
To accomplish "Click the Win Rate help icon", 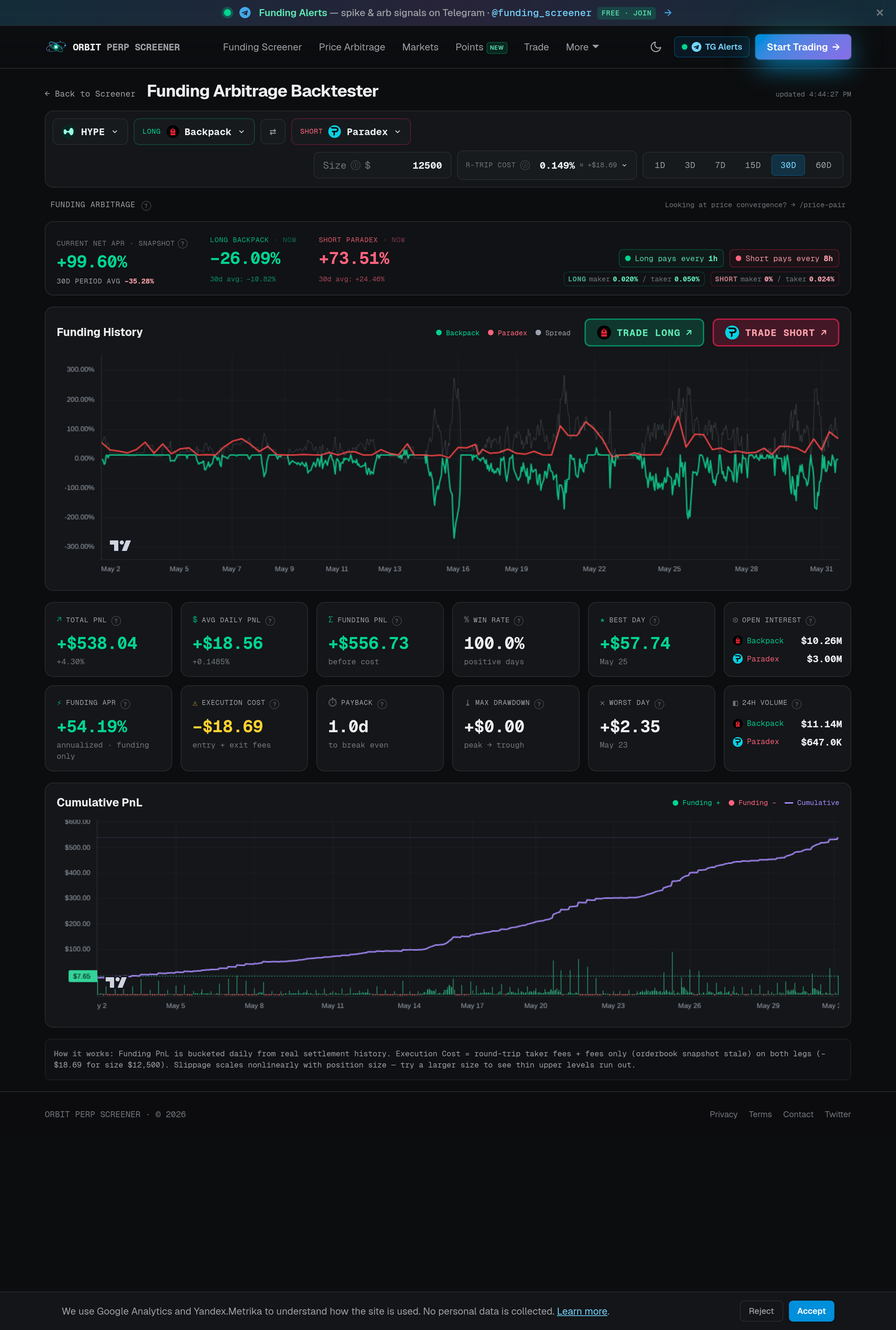I will [519, 621].
